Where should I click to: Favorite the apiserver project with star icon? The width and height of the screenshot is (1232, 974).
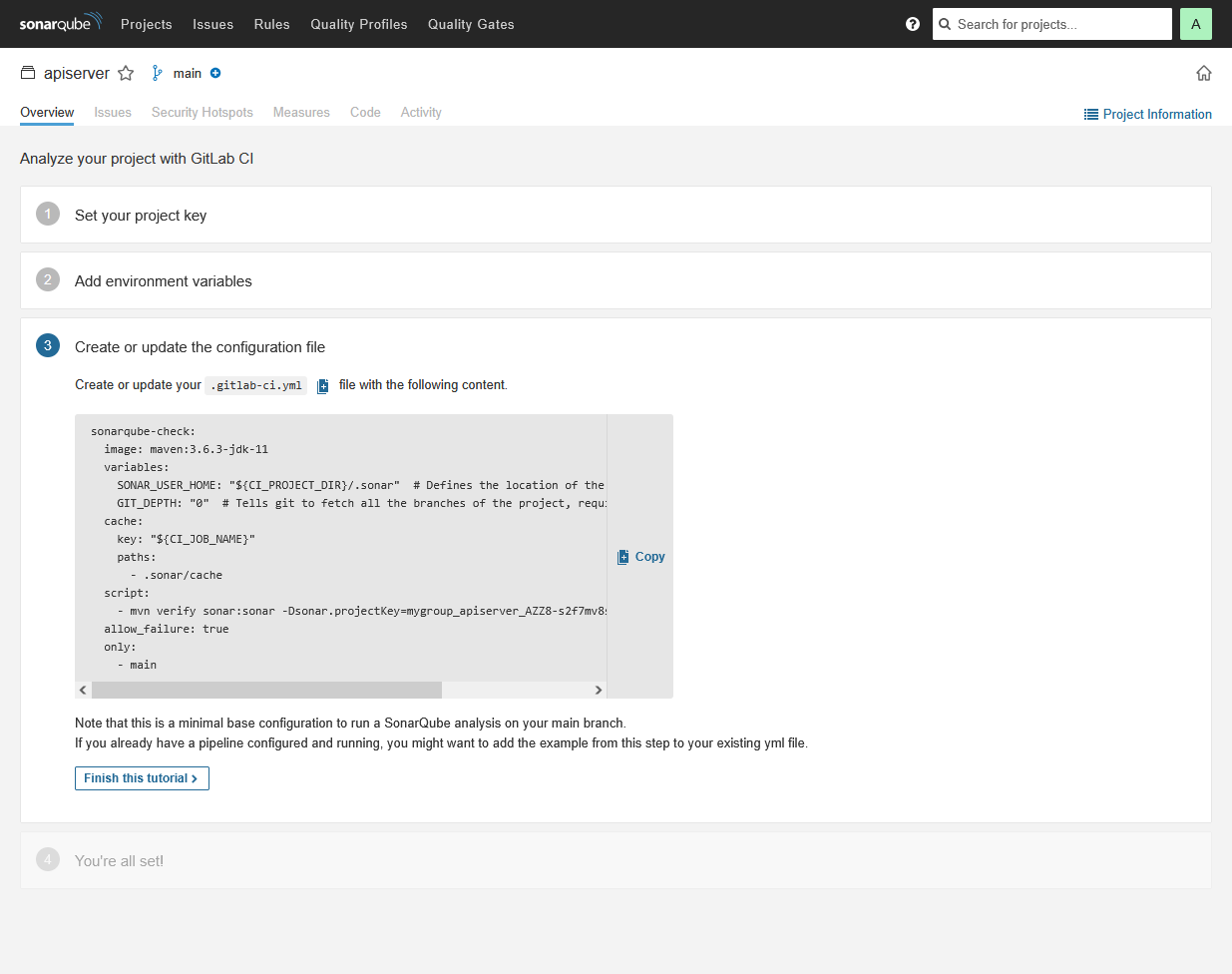(126, 73)
